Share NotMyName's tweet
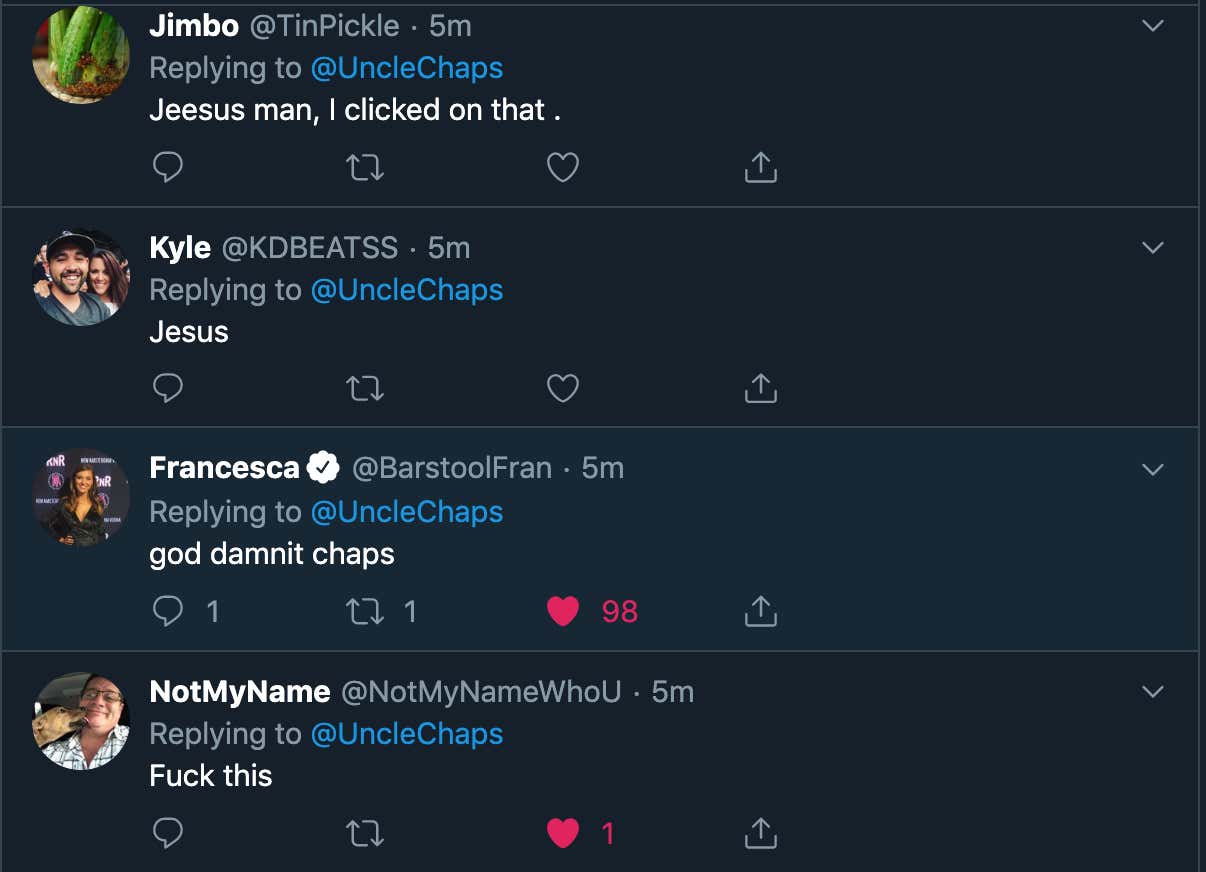Image resolution: width=1206 pixels, height=872 pixels. 761,832
